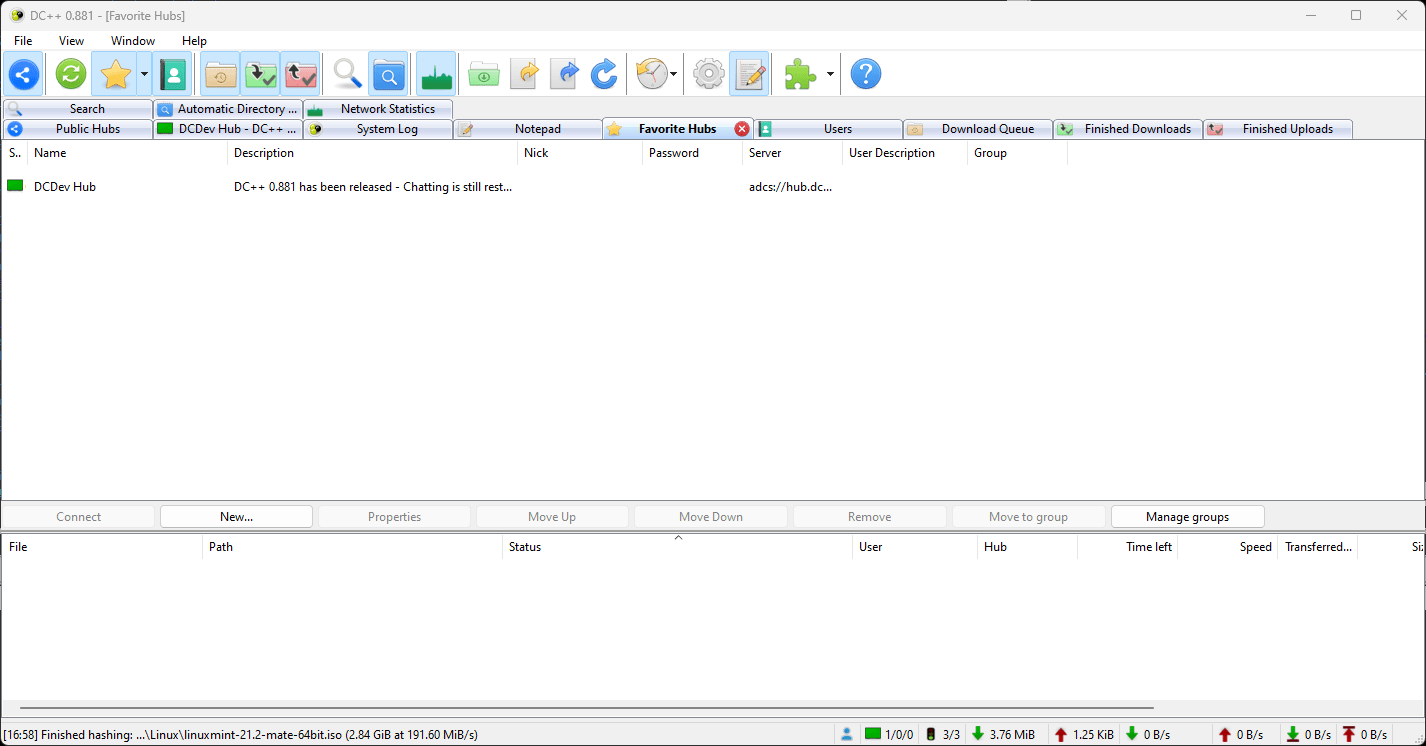Sort transfers by Status column

click(677, 547)
